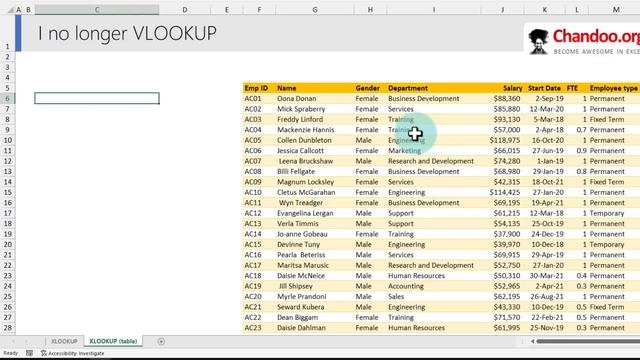This screenshot has width=640, height=360.
Task: Click 'Ready' status bar indicator
Action: (x=11, y=353)
